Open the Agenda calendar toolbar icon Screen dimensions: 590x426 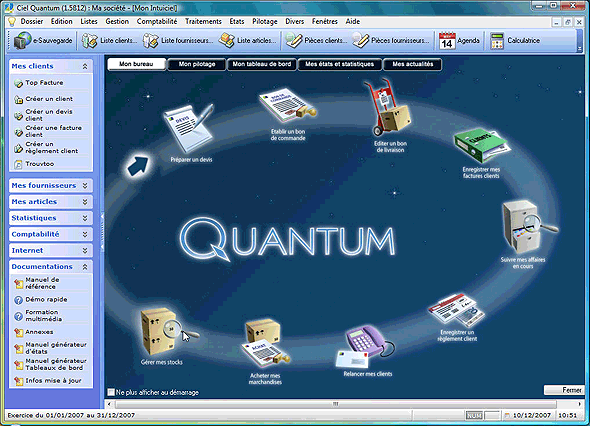tap(447, 41)
